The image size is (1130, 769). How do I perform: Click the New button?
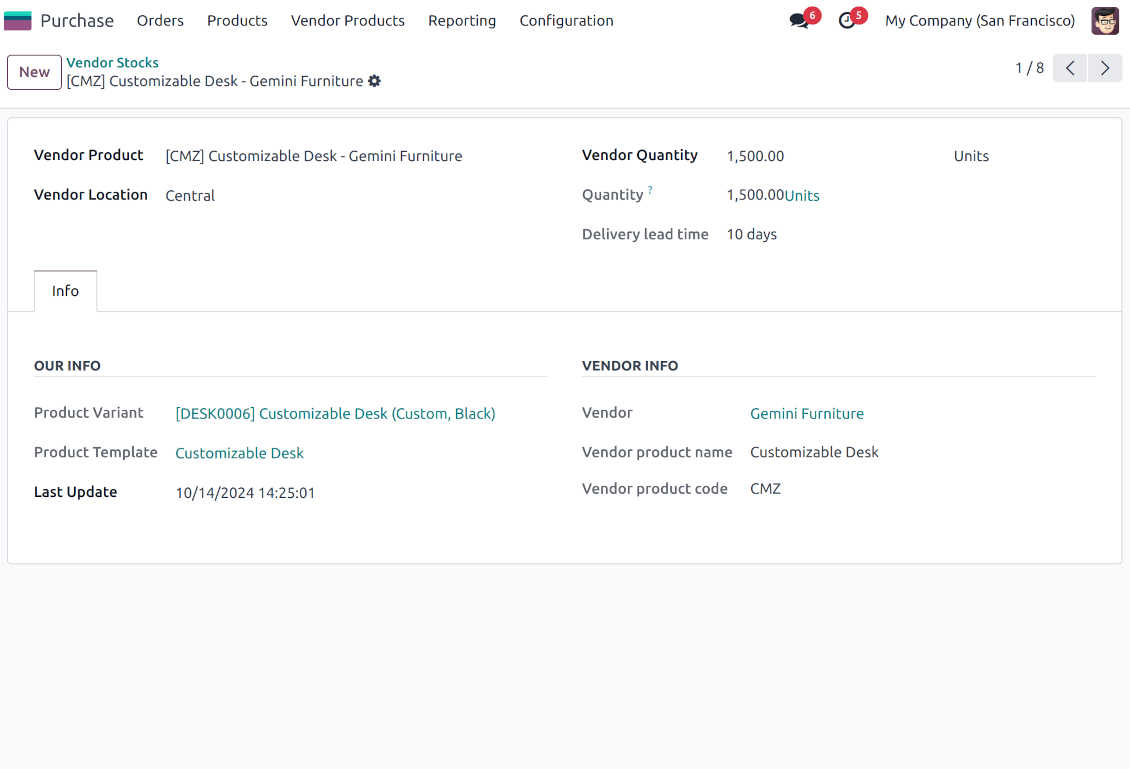(x=34, y=72)
